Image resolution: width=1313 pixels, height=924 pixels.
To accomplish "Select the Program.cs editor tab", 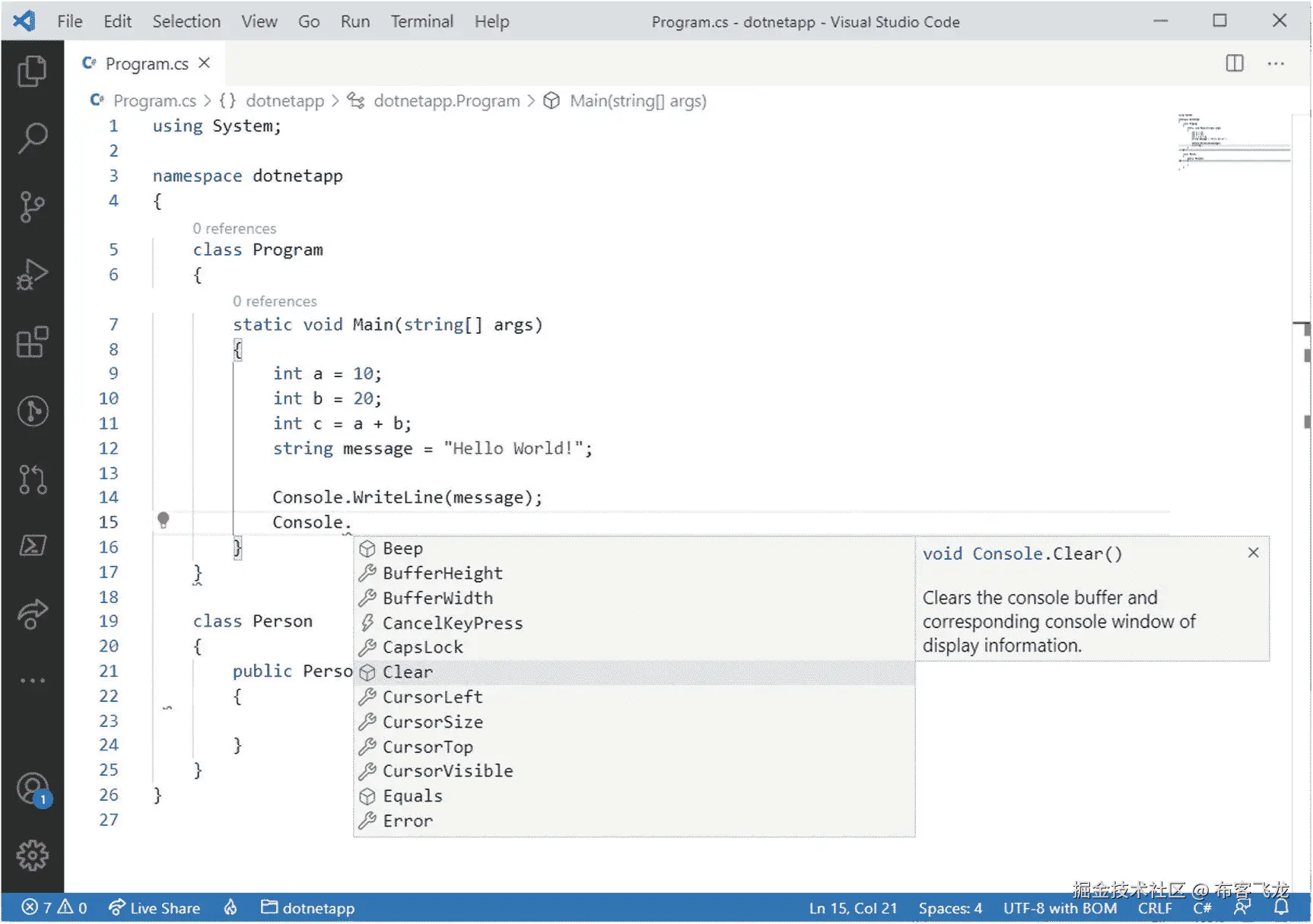I will point(145,64).
